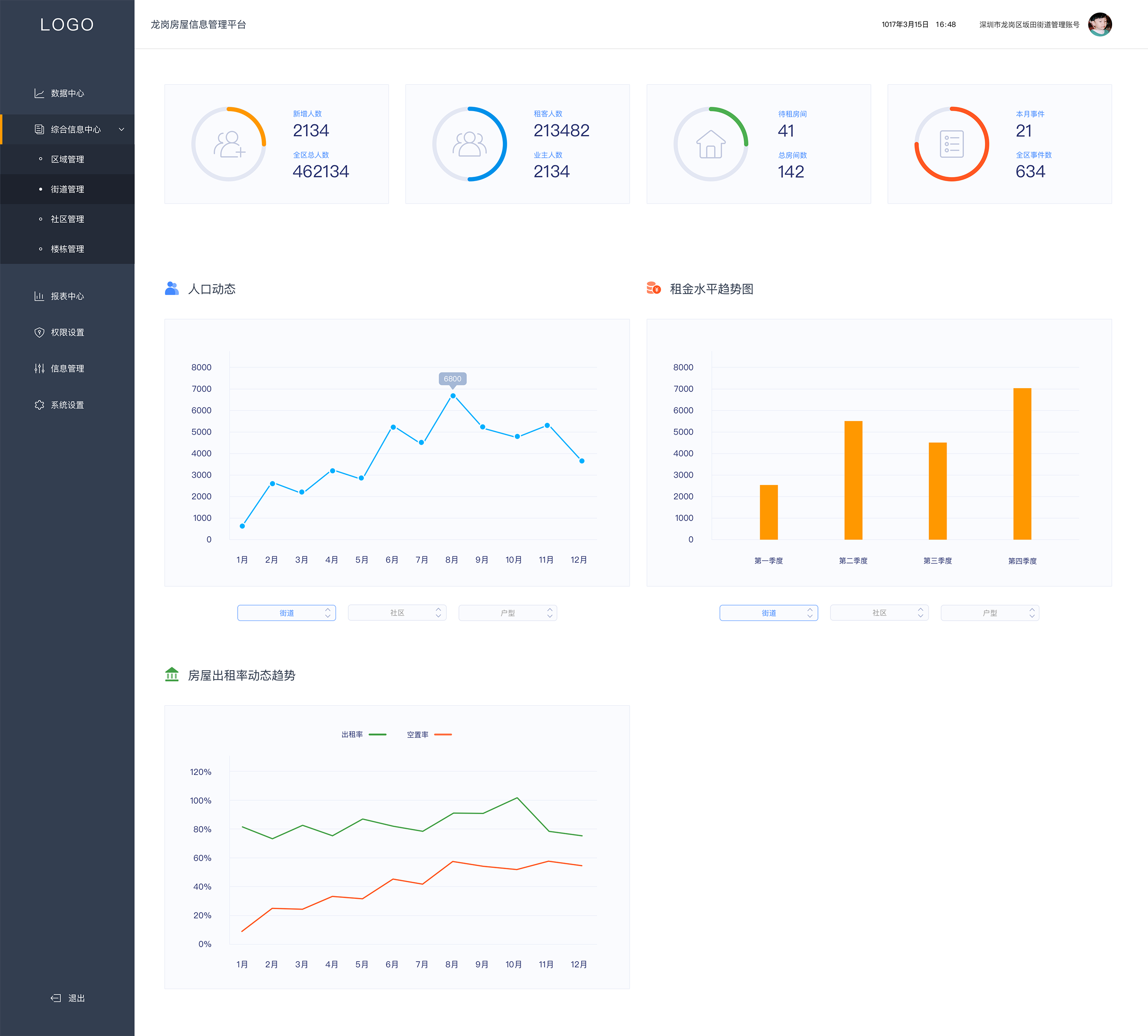Click the LOGO at top of sidebar
Image resolution: width=1148 pixels, height=1036 pixels.
coord(67,25)
